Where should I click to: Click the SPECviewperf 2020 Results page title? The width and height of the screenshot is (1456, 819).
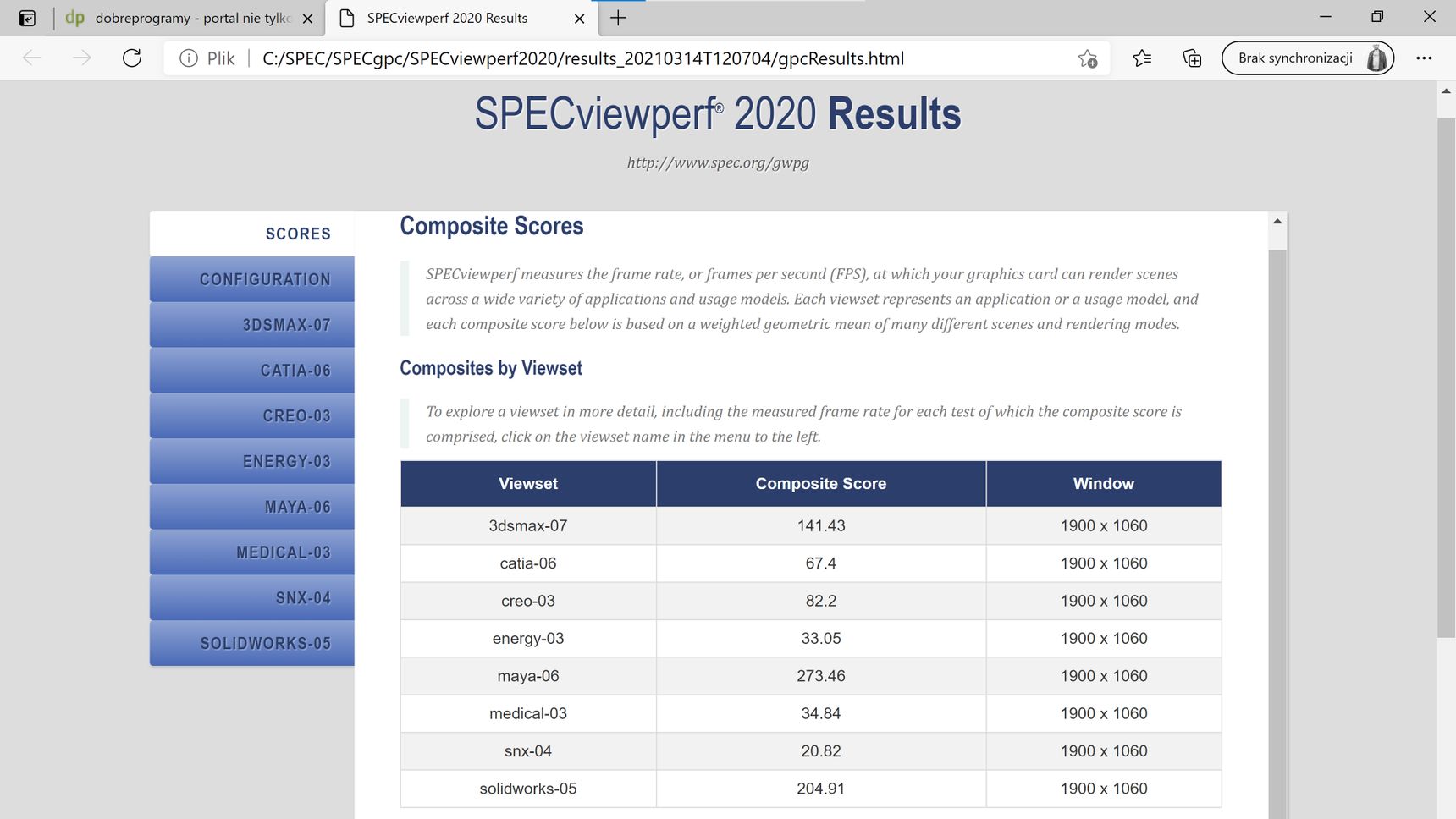click(718, 113)
